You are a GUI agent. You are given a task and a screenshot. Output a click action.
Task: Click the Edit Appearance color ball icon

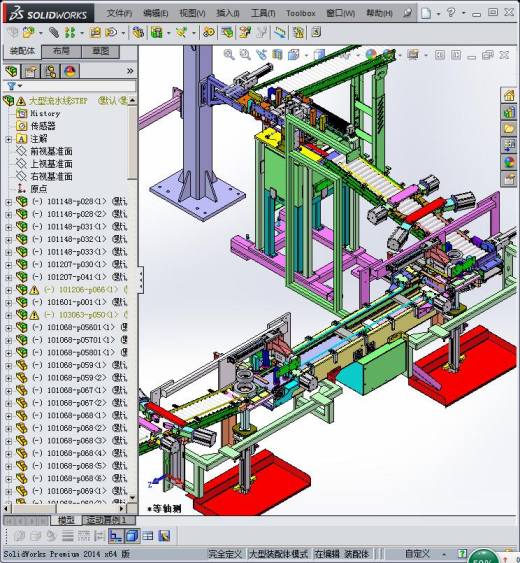coord(371,55)
